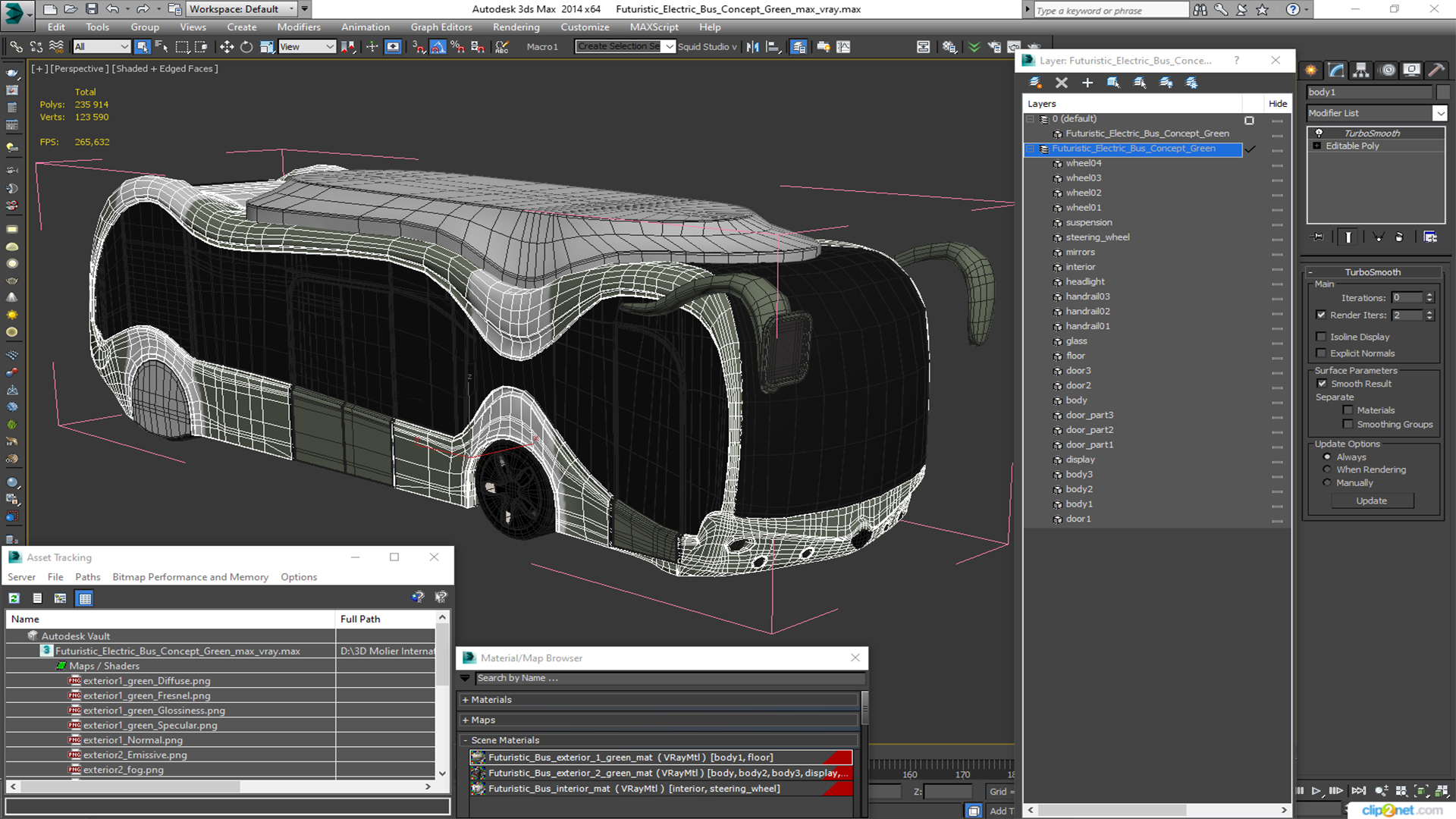
Task: Enable the Isoline Display checkbox
Action: point(1321,337)
